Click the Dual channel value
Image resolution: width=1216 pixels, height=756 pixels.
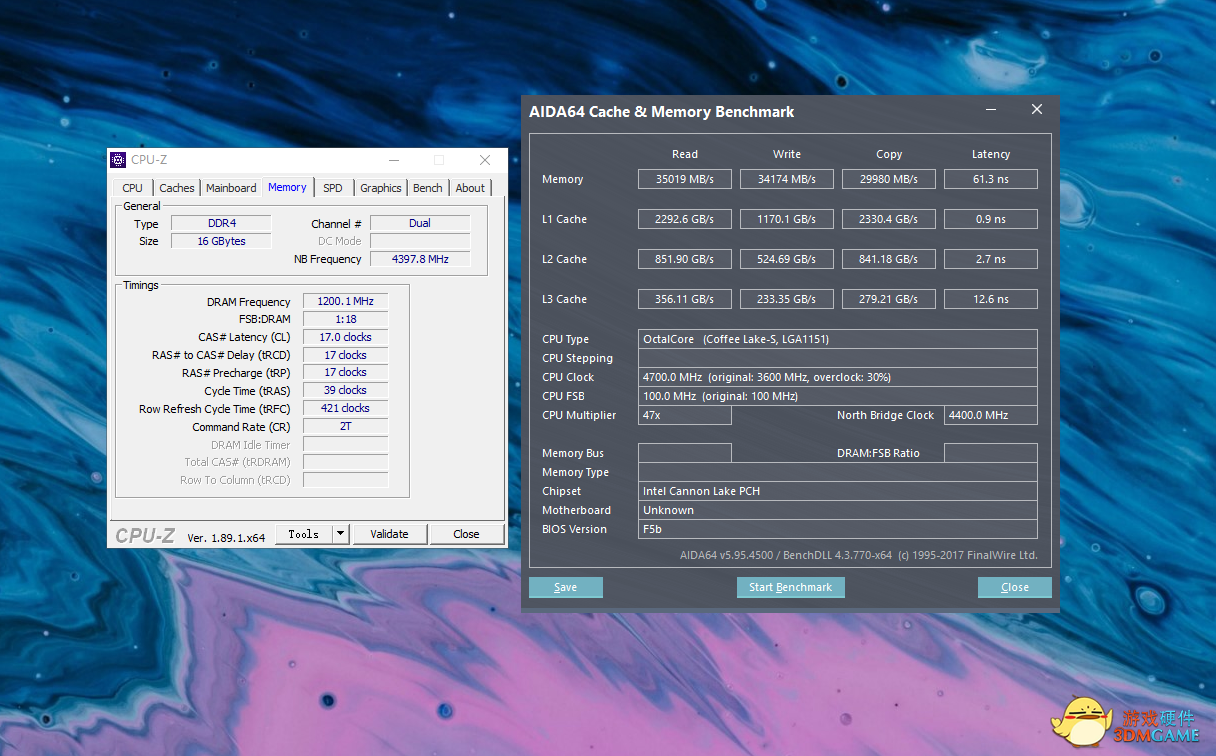(x=420, y=223)
